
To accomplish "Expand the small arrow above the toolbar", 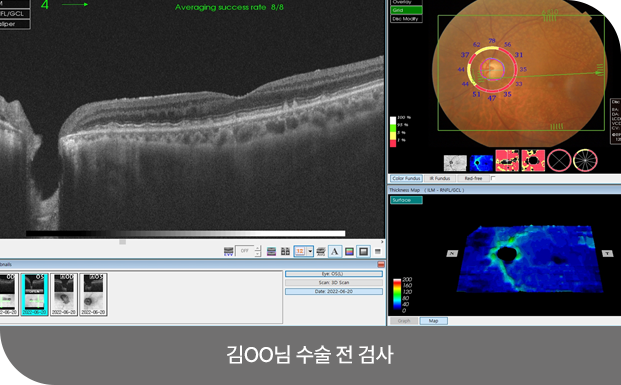I will (x=382, y=242).
